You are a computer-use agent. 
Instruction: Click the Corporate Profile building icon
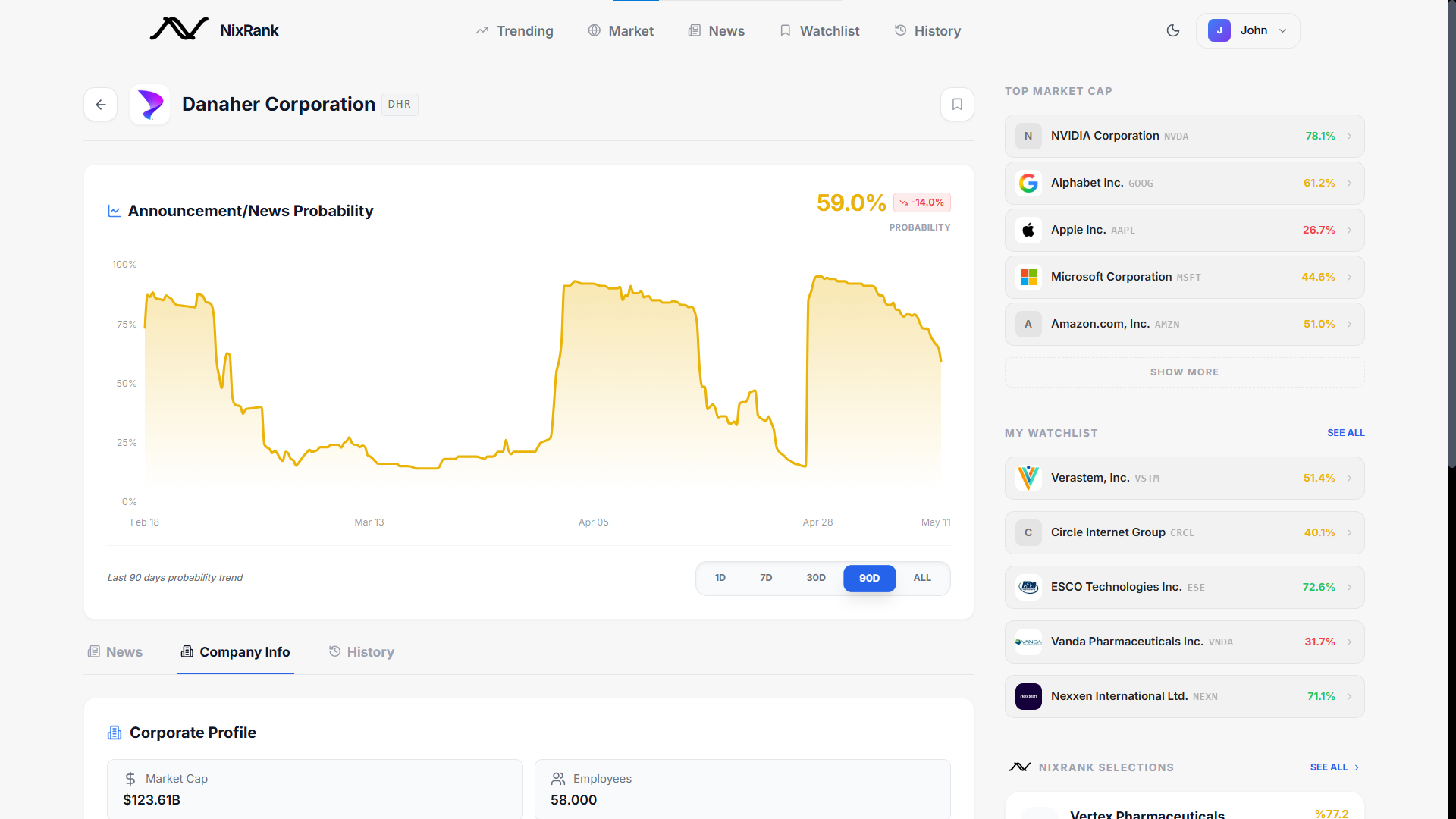[115, 733]
